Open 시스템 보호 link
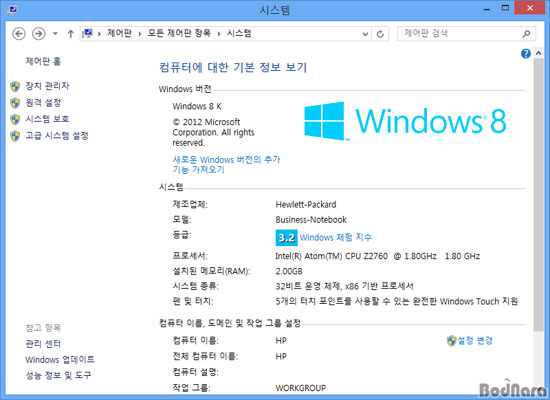The width and height of the screenshot is (550, 400). tap(47, 119)
